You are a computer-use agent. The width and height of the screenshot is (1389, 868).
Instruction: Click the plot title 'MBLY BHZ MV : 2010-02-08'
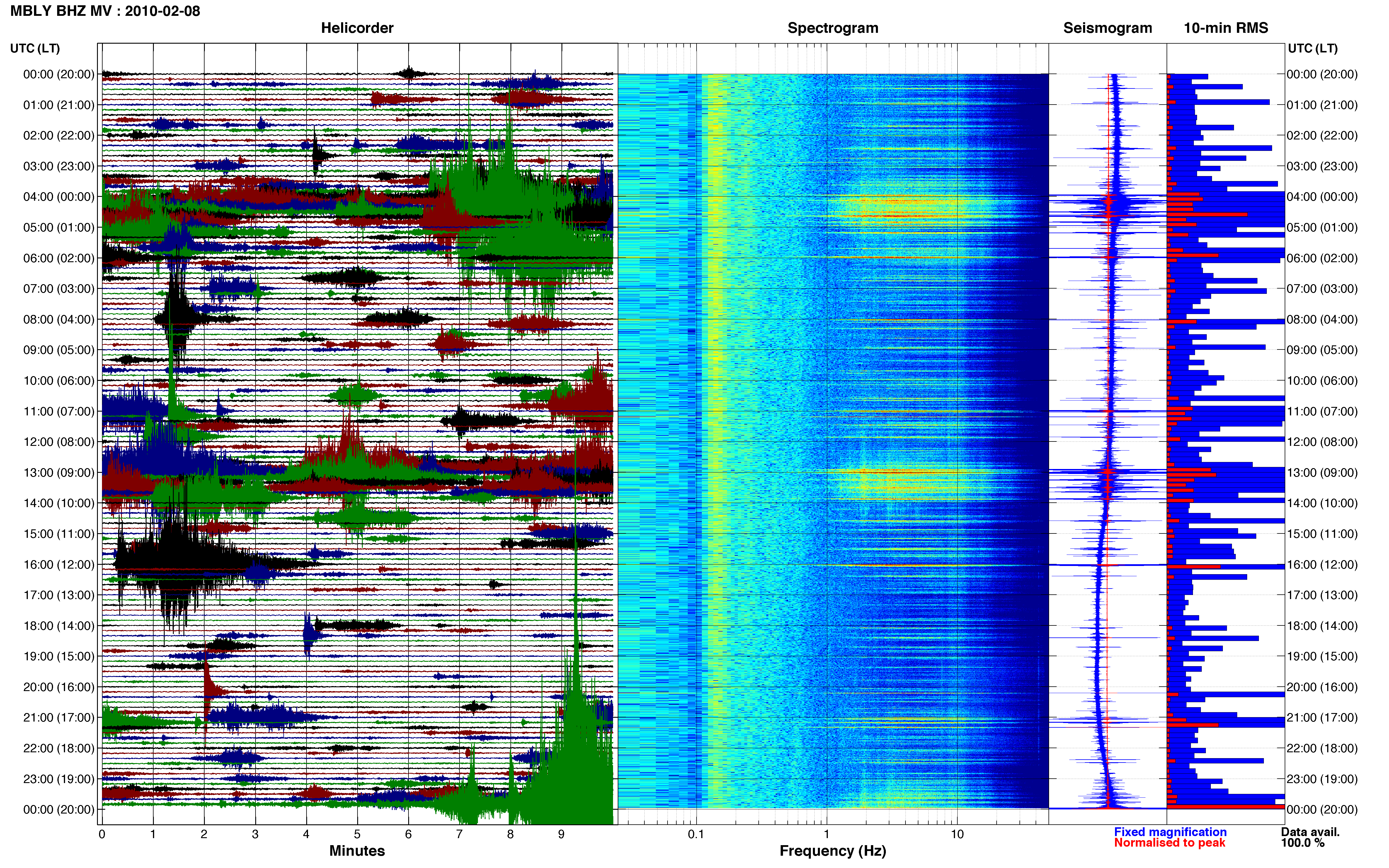(x=105, y=11)
